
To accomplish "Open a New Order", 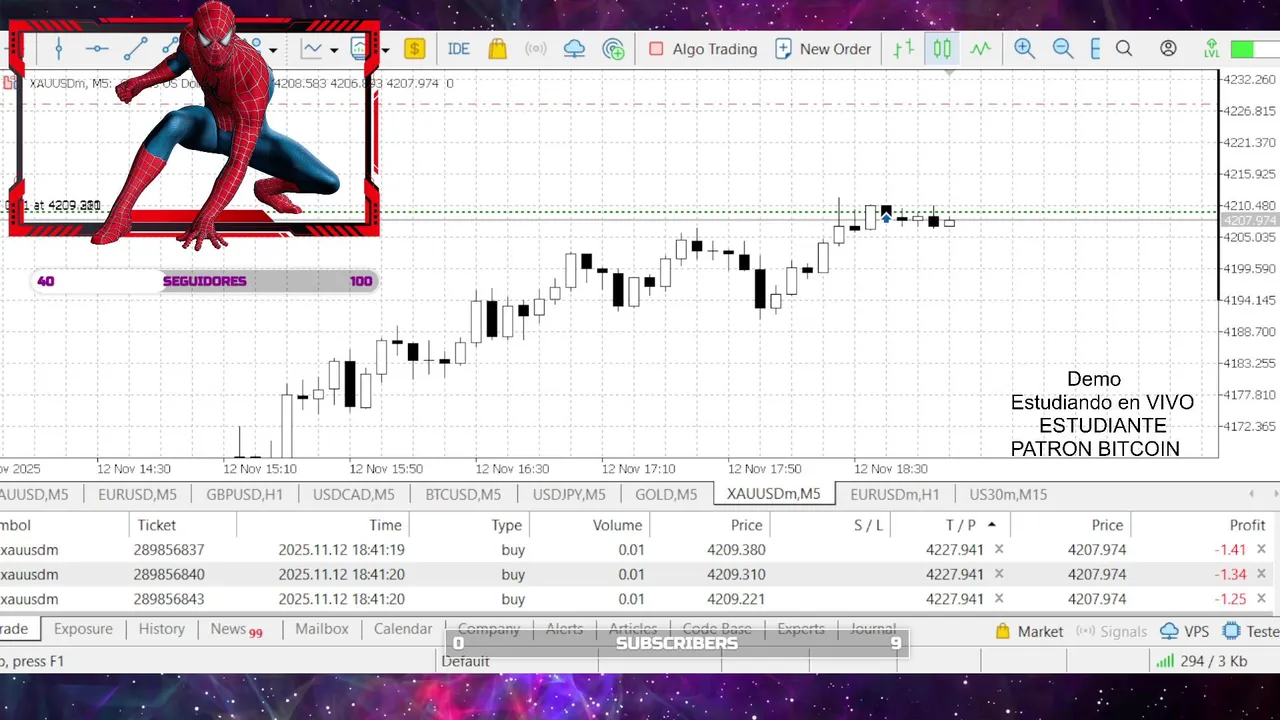I will (x=823, y=48).
